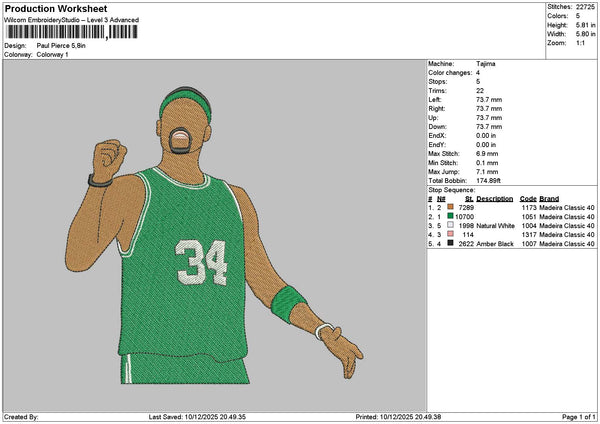Select the 'Total Bobbin' value '174.89ft'
This screenshot has height=424, width=600.
pos(488,181)
